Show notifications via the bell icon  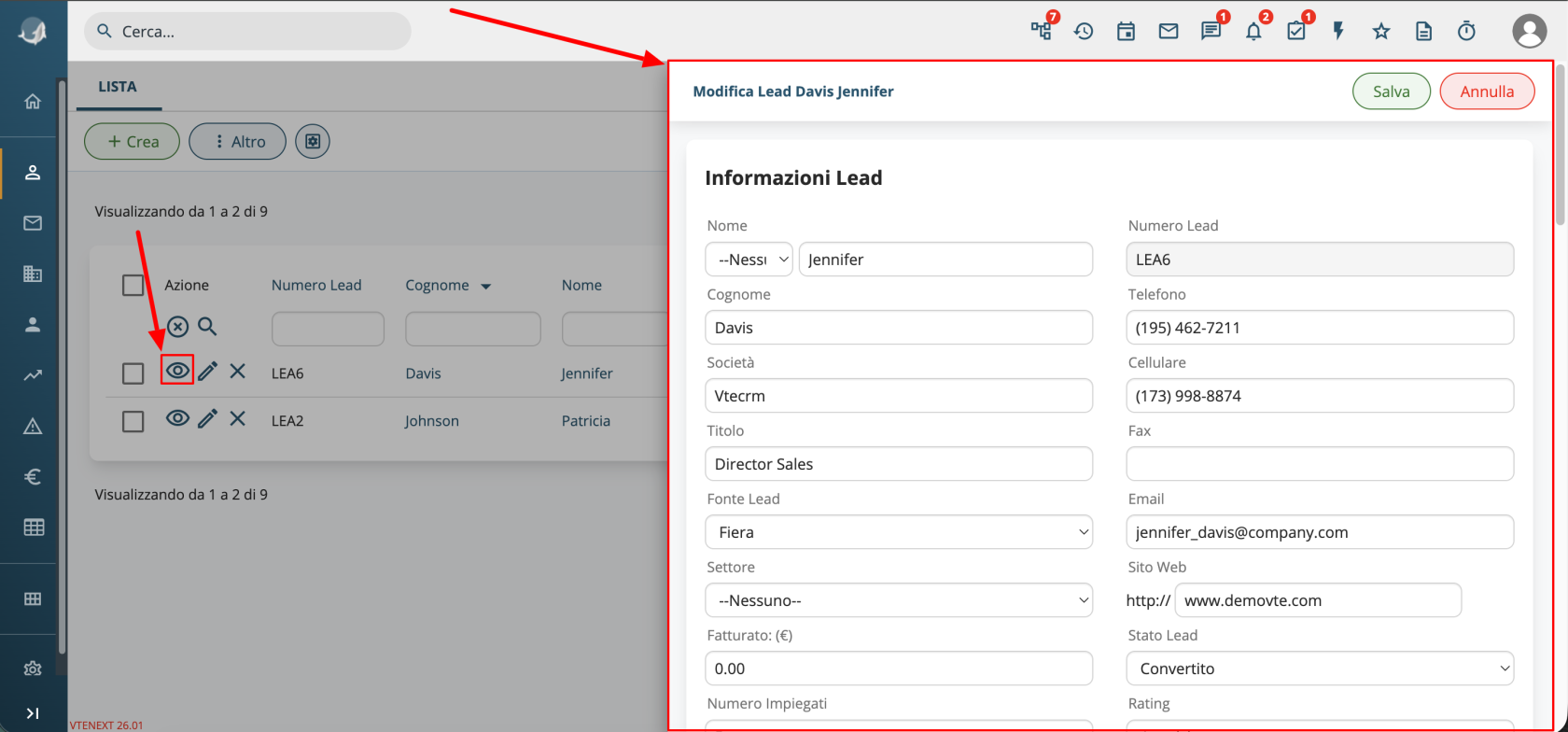(x=1253, y=31)
